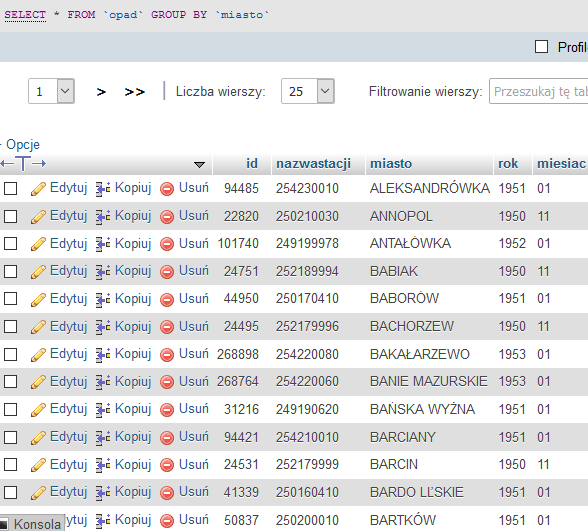Click the copy icon in the BABORÓW row
The width and height of the screenshot is (588, 531).
click(x=103, y=300)
